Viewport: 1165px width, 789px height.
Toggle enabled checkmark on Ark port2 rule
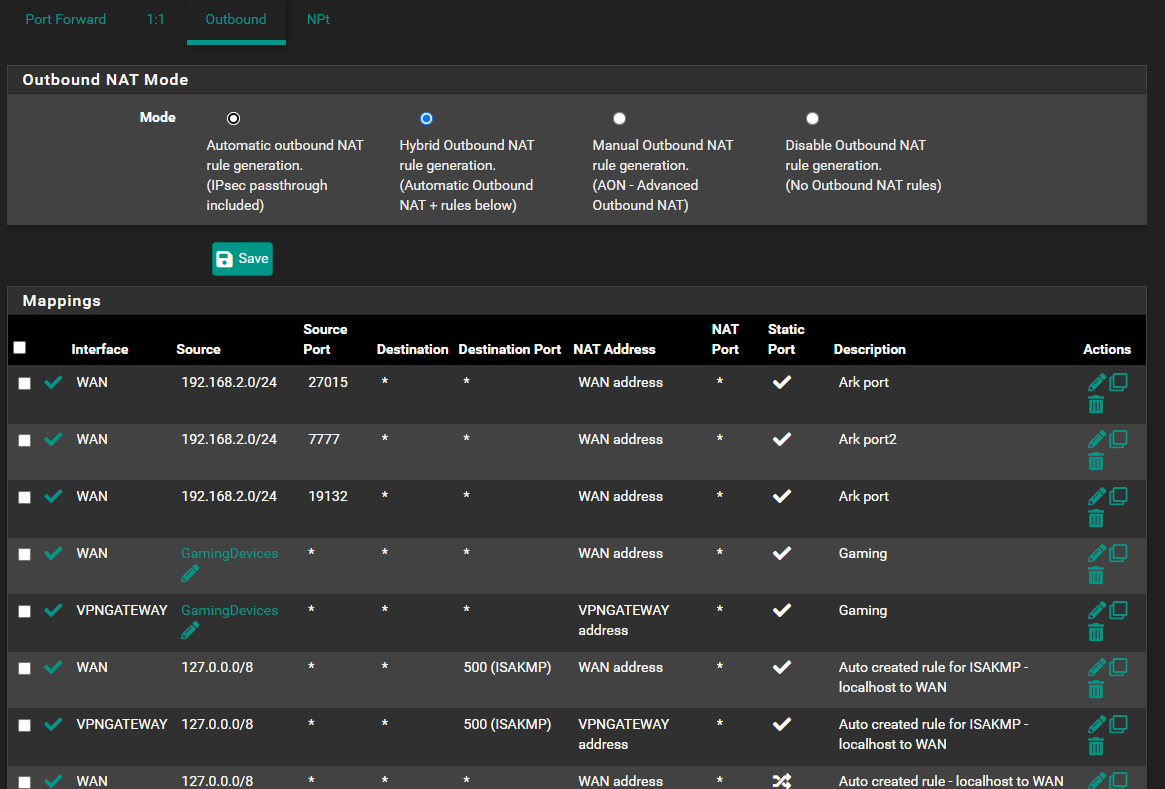(x=53, y=439)
